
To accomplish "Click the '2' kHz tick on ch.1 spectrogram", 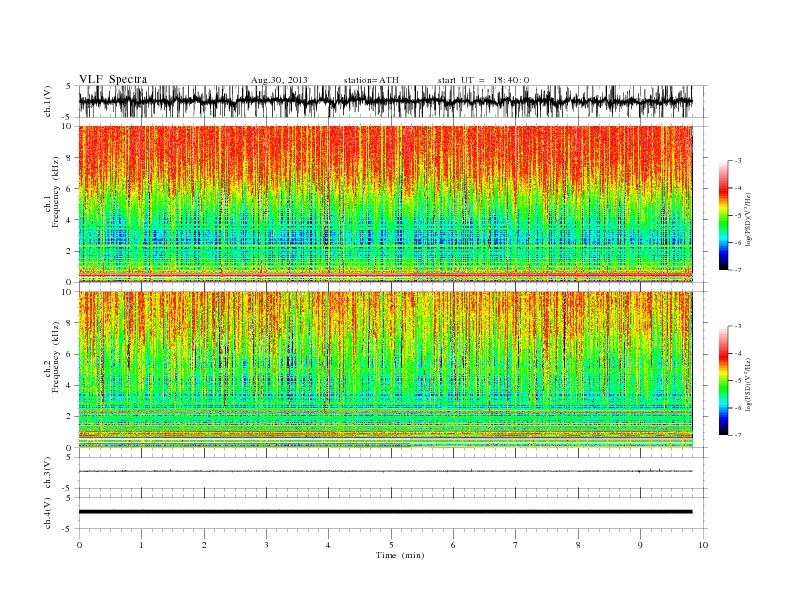I will click(x=69, y=251).
